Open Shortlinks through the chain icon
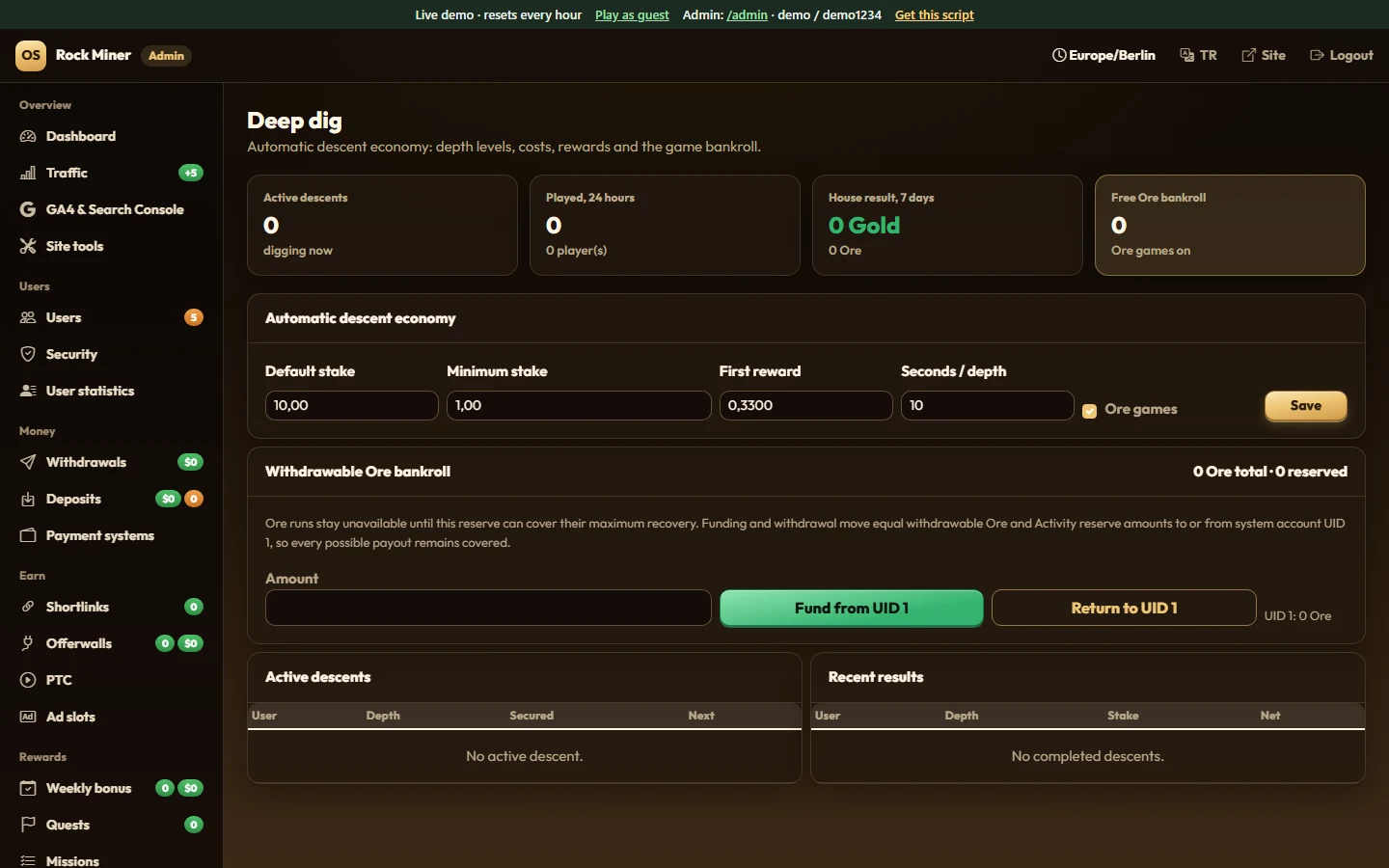 28,607
